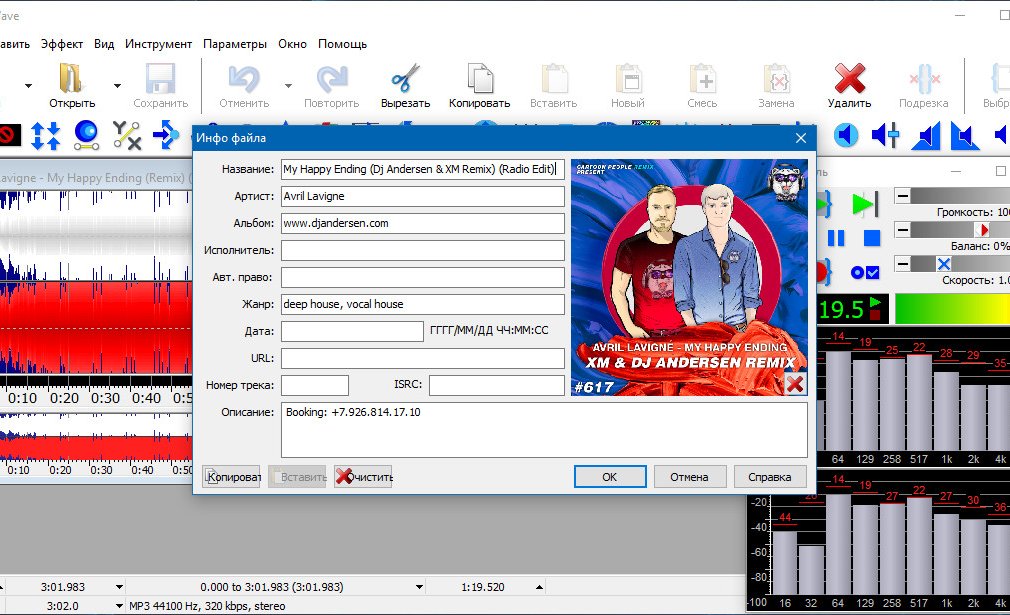Screen dimensions: 1010x615
Task: Click the Артист field with Avril Lavigne
Action: [x=423, y=196]
